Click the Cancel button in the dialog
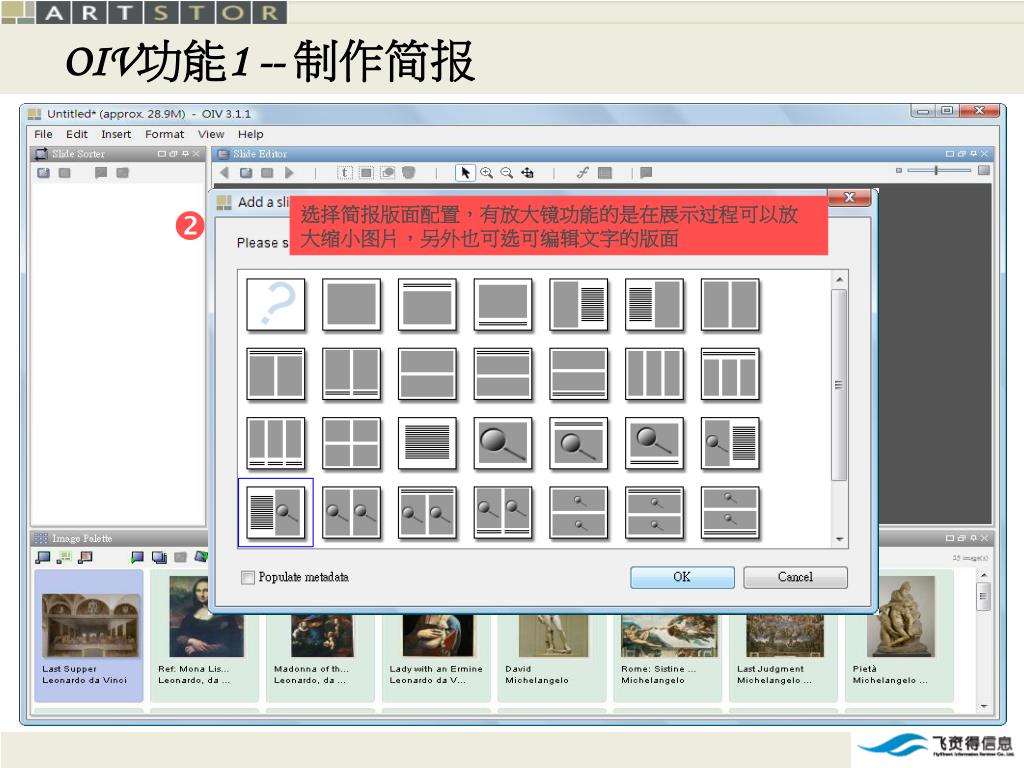The width and height of the screenshot is (1024, 768). tap(795, 577)
